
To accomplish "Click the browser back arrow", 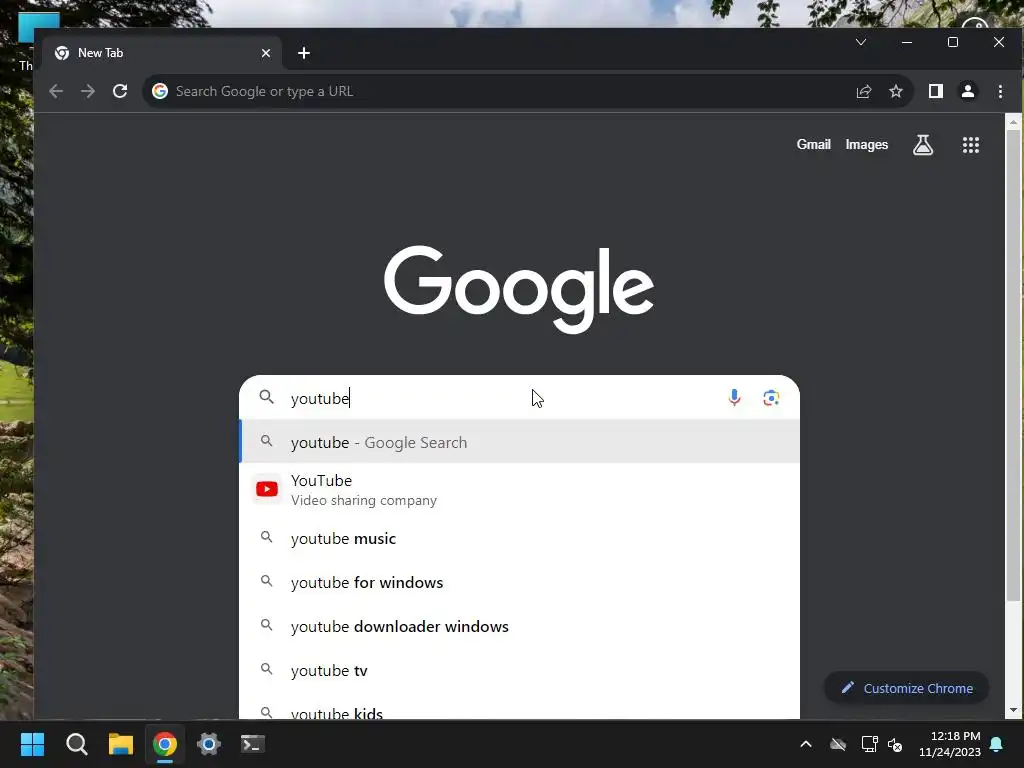I will coord(56,91).
